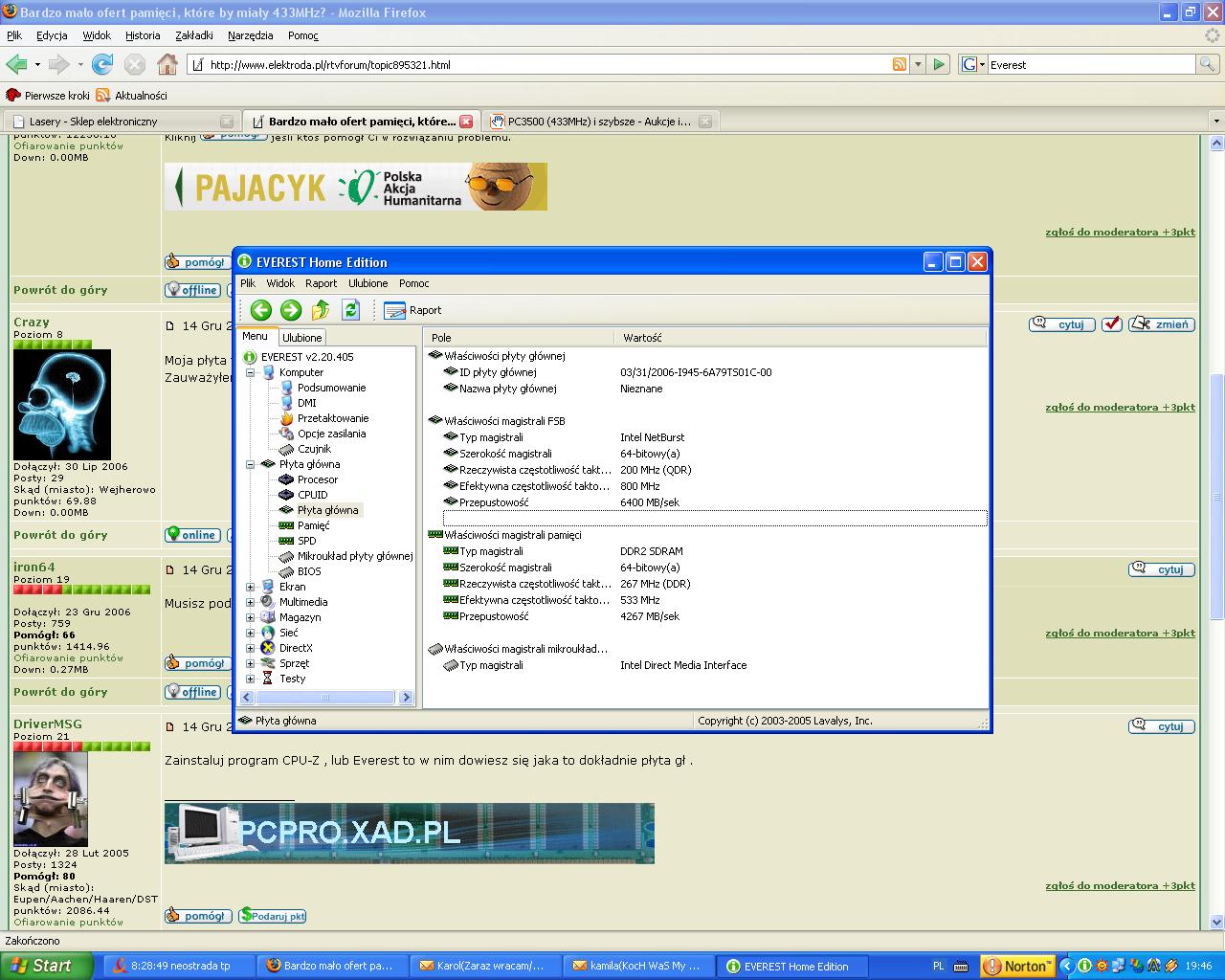This screenshot has width=1225, height=980.
Task: Select the BIOS tree item
Action: point(309,571)
